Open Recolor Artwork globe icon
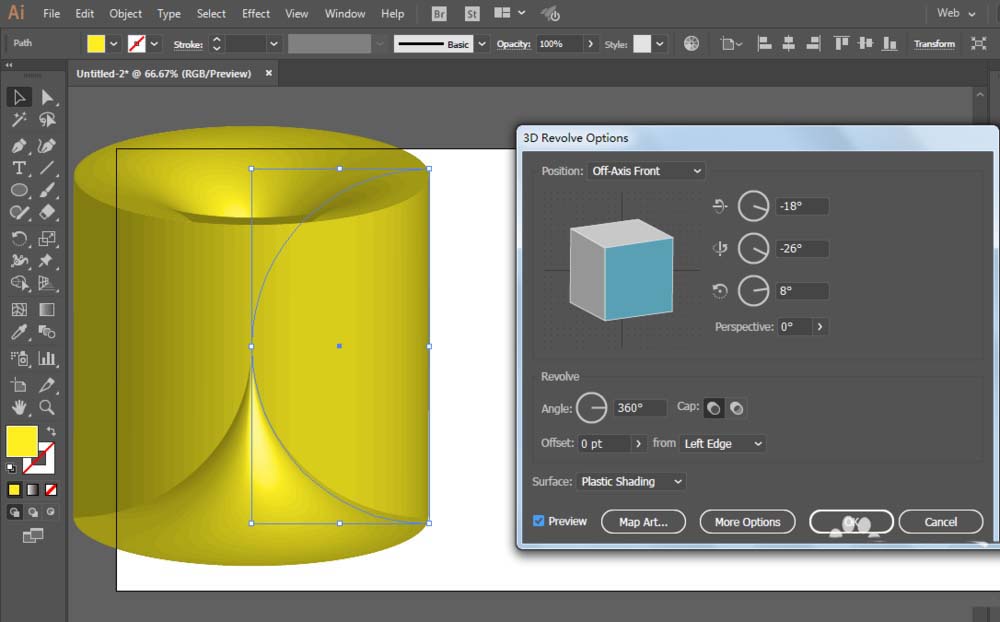Screen dimensions: 1000x622 691,43
